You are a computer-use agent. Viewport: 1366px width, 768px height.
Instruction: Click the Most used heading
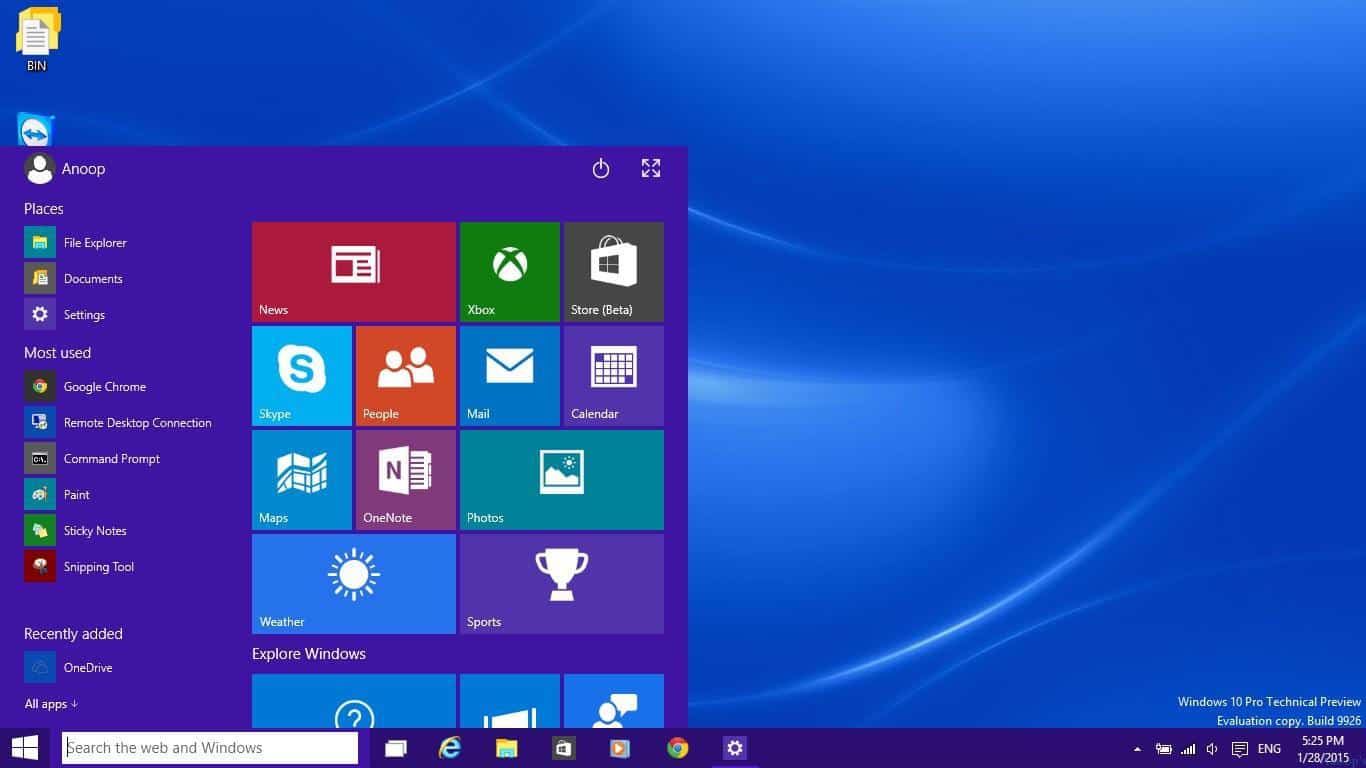[57, 353]
